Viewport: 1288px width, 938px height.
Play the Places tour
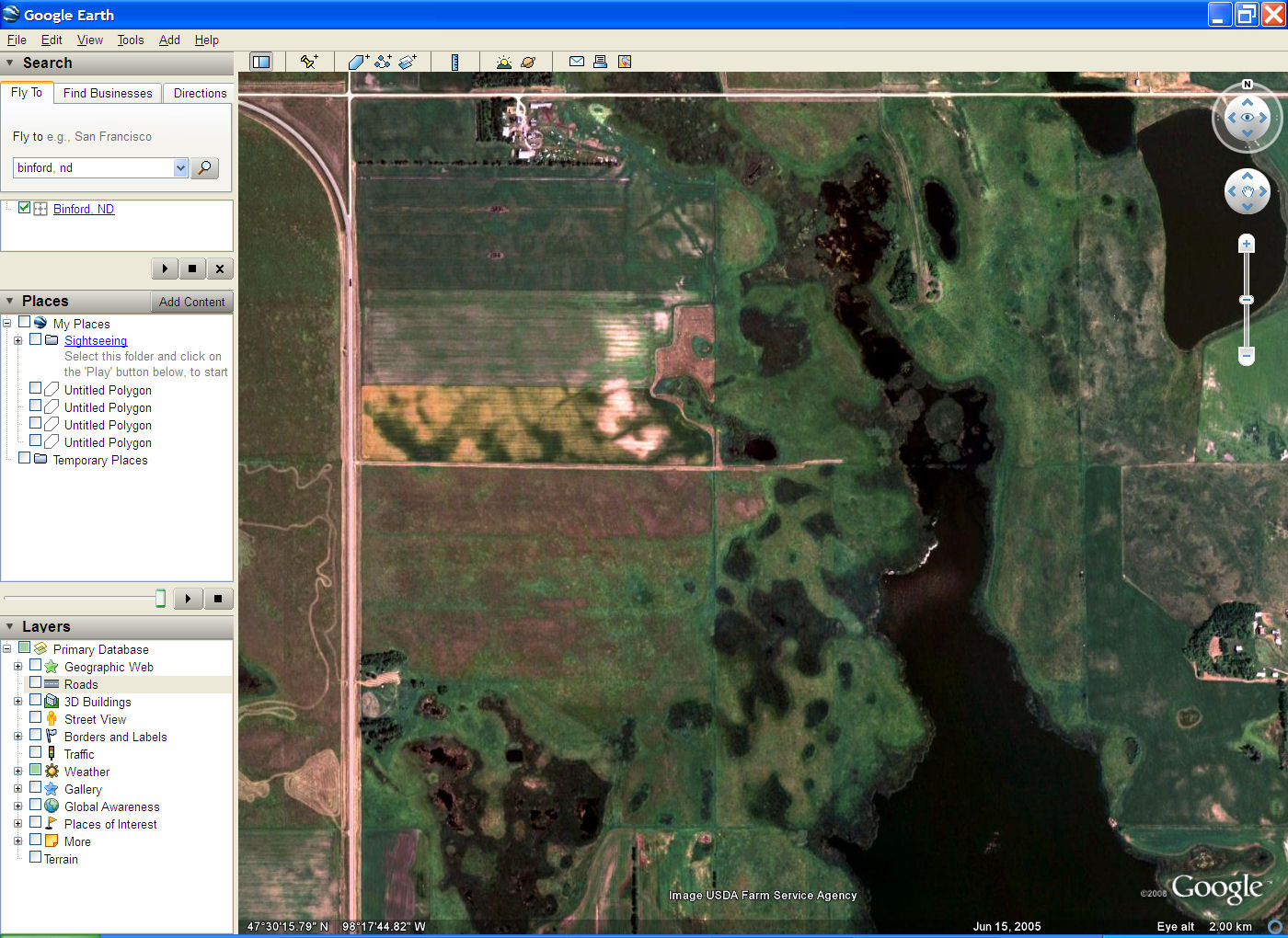click(x=188, y=599)
